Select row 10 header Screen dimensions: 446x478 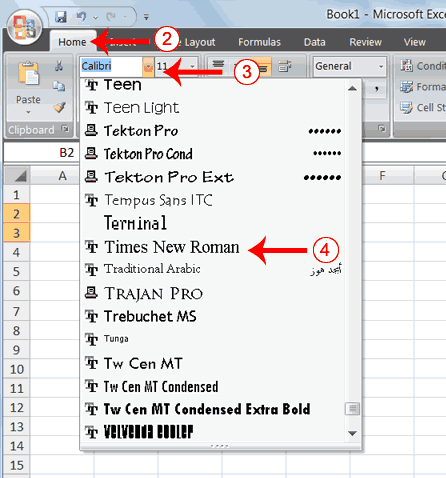pyautogui.click(x=16, y=369)
